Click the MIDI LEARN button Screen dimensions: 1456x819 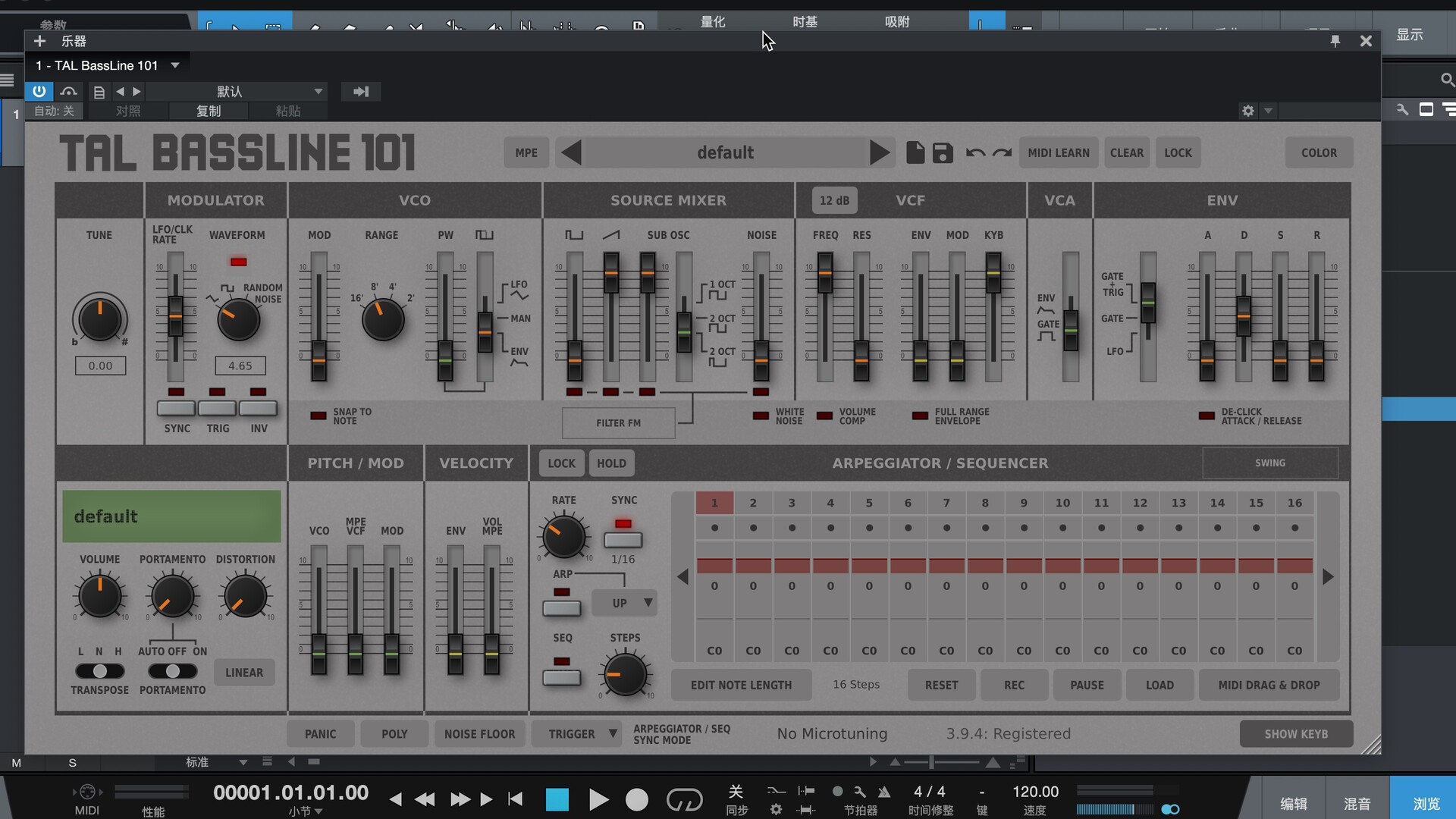tap(1058, 152)
